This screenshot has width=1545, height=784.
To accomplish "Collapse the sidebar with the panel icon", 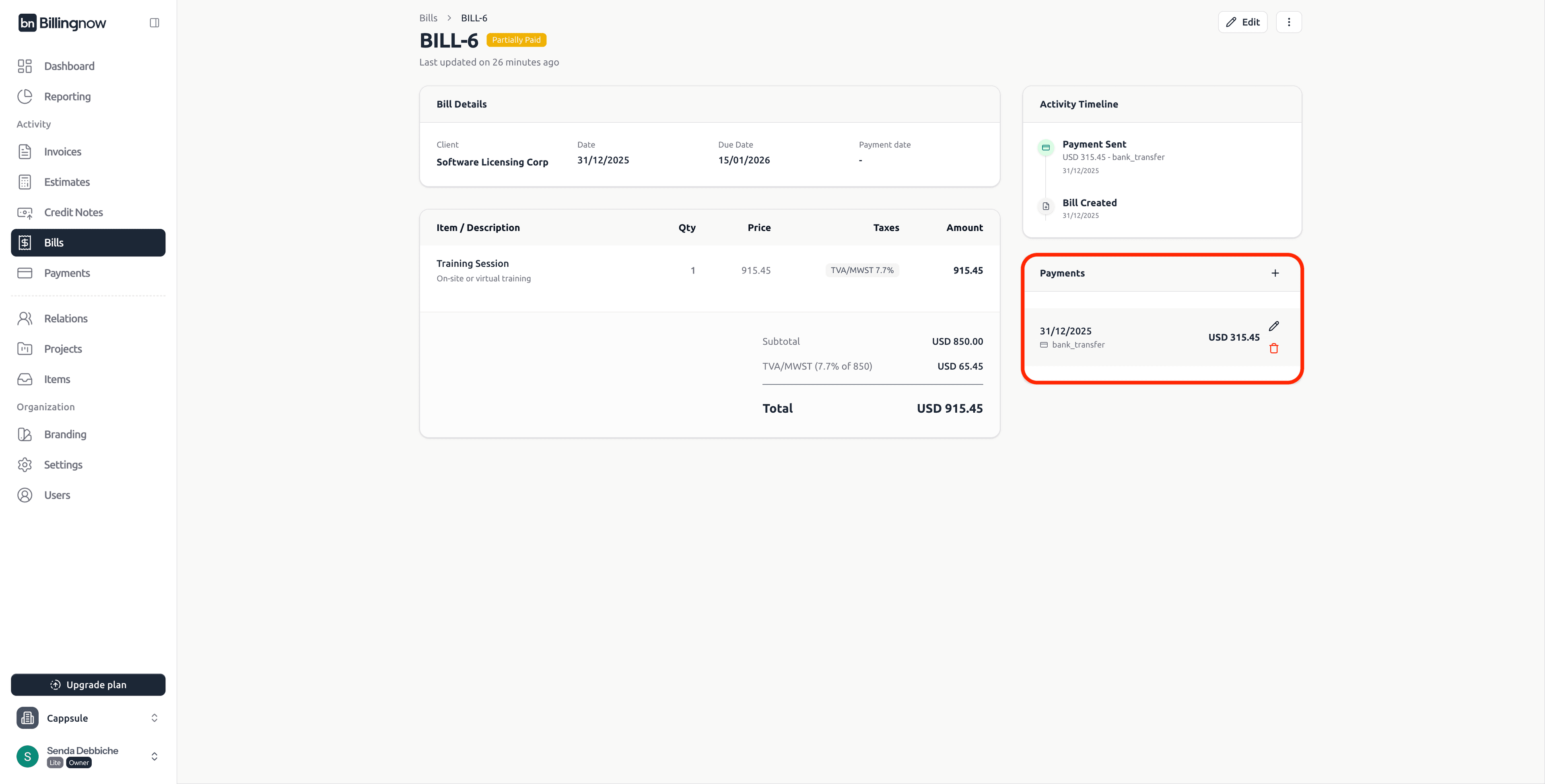I will [x=154, y=22].
